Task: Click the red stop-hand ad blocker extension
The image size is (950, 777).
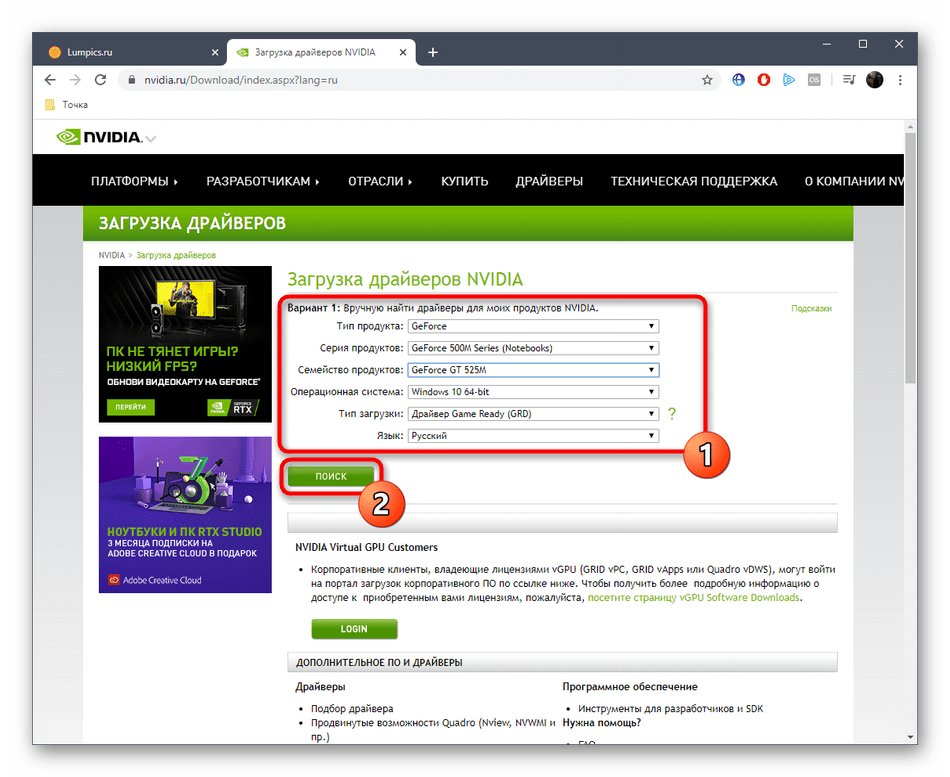Action: [763, 80]
